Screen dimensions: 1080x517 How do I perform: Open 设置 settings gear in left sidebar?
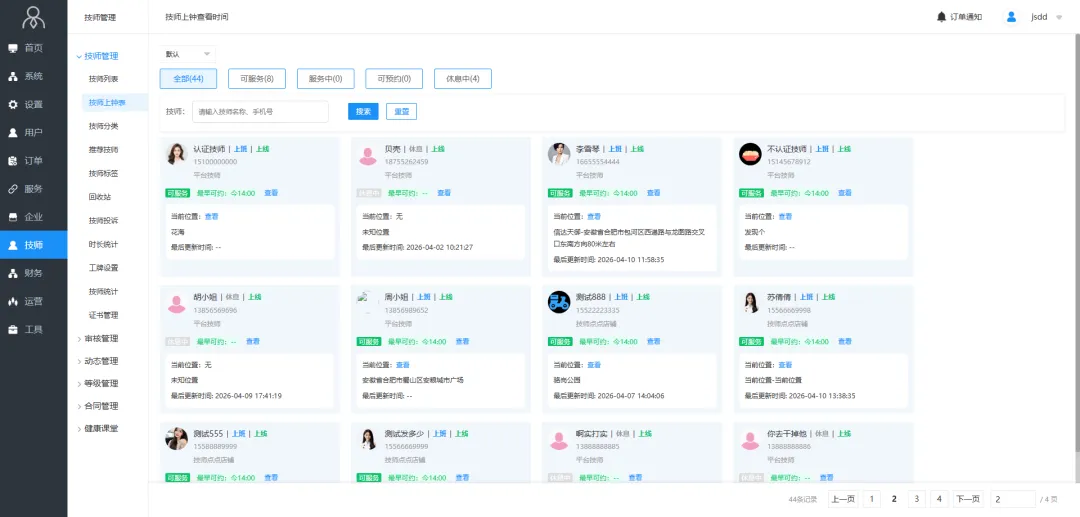[13, 104]
